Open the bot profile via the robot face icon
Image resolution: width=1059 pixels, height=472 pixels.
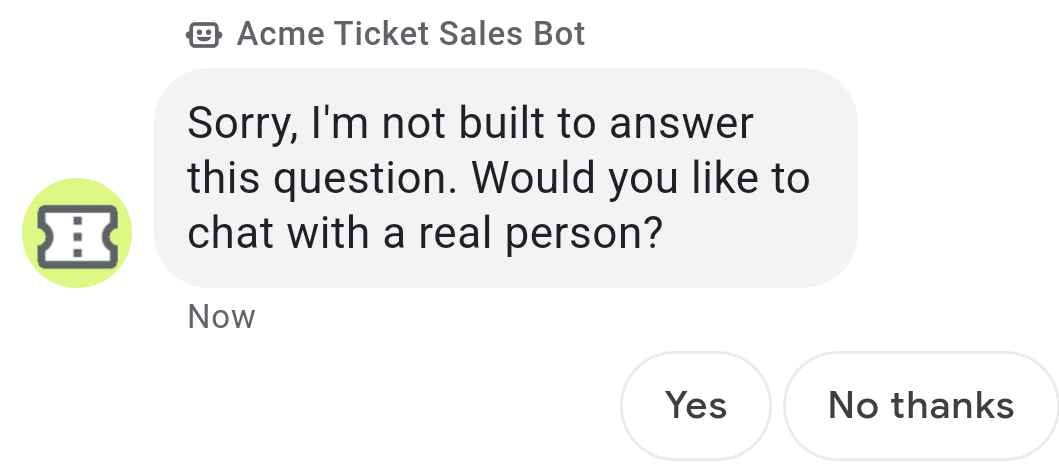pyautogui.click(x=203, y=35)
